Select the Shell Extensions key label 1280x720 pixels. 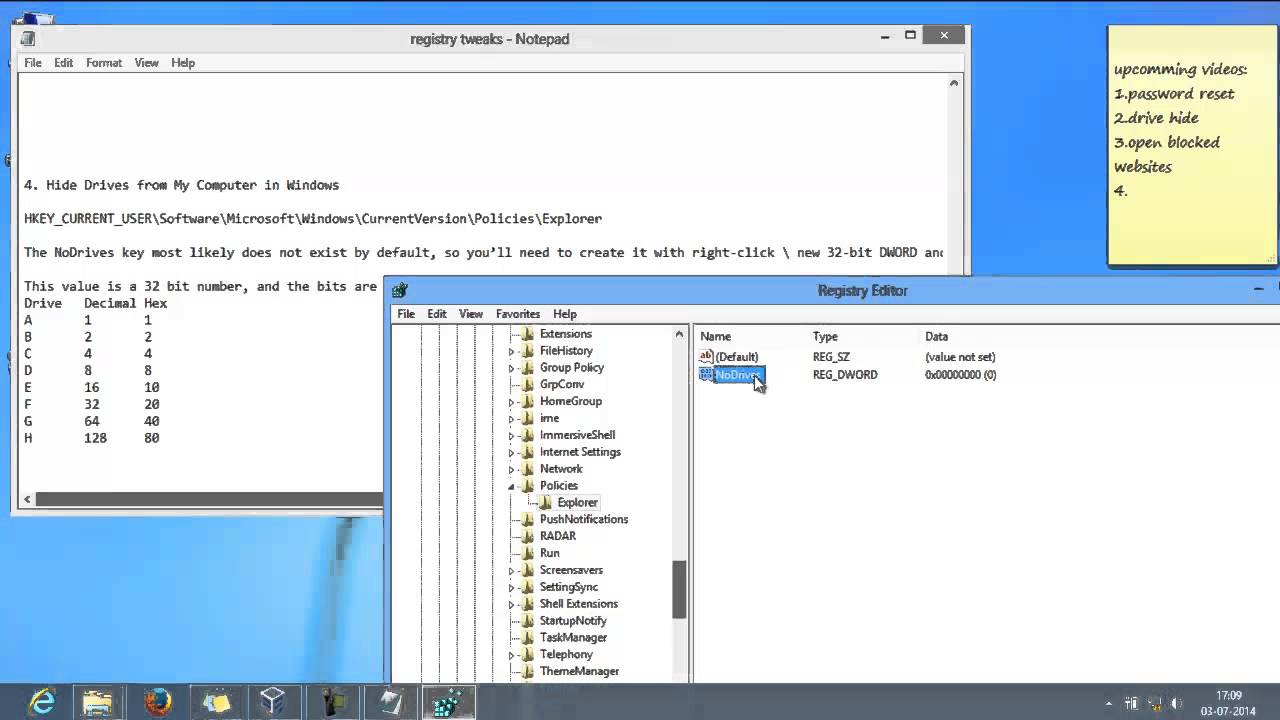pos(579,604)
